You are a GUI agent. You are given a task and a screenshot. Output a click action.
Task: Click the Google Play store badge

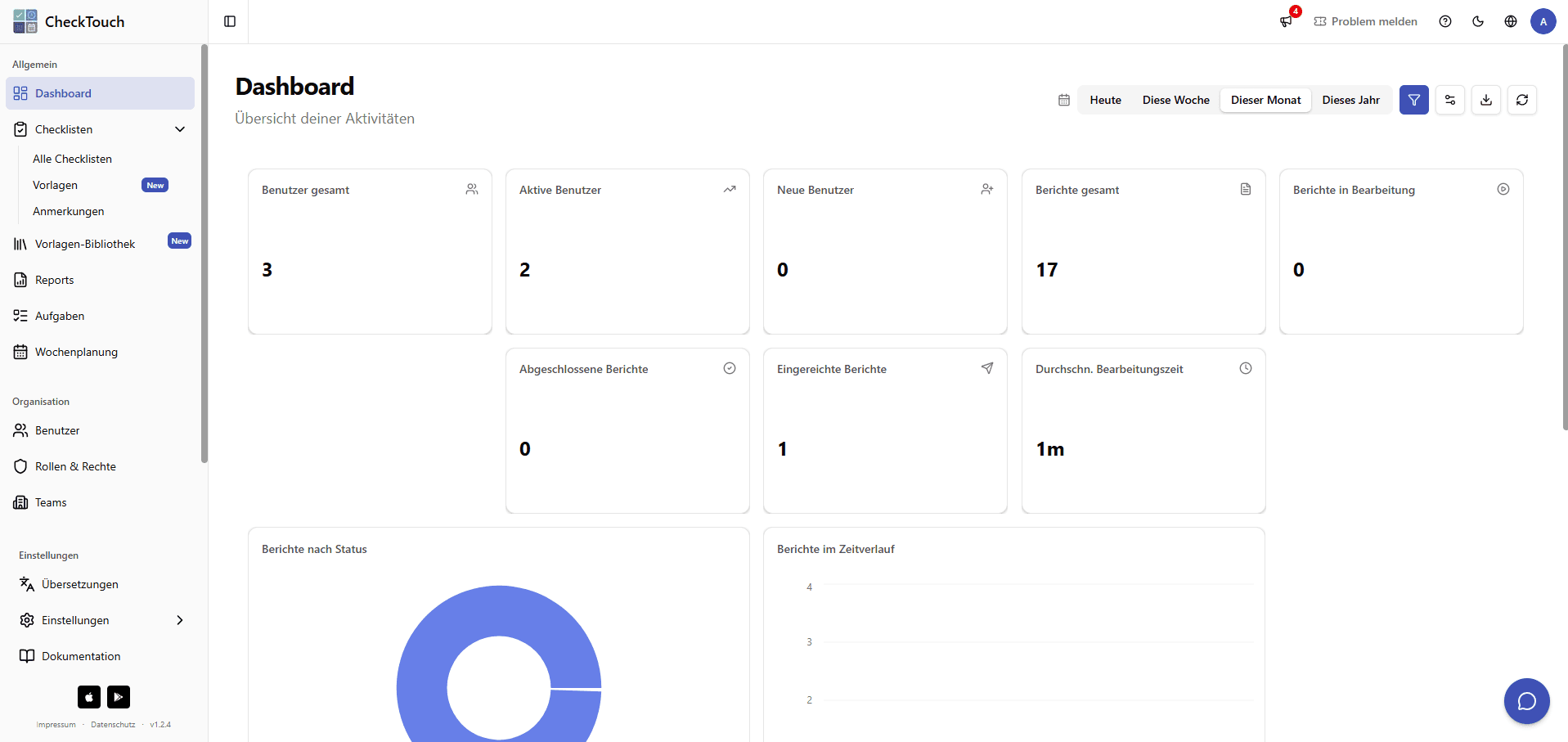click(x=119, y=697)
